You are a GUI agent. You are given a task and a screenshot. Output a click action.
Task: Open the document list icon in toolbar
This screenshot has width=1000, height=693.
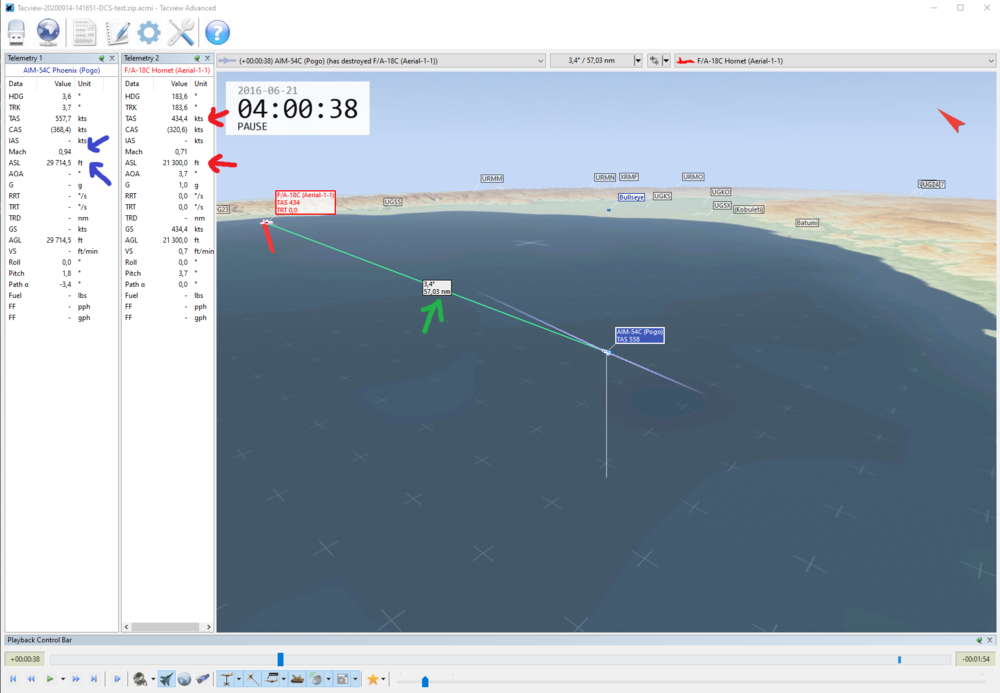tap(84, 33)
